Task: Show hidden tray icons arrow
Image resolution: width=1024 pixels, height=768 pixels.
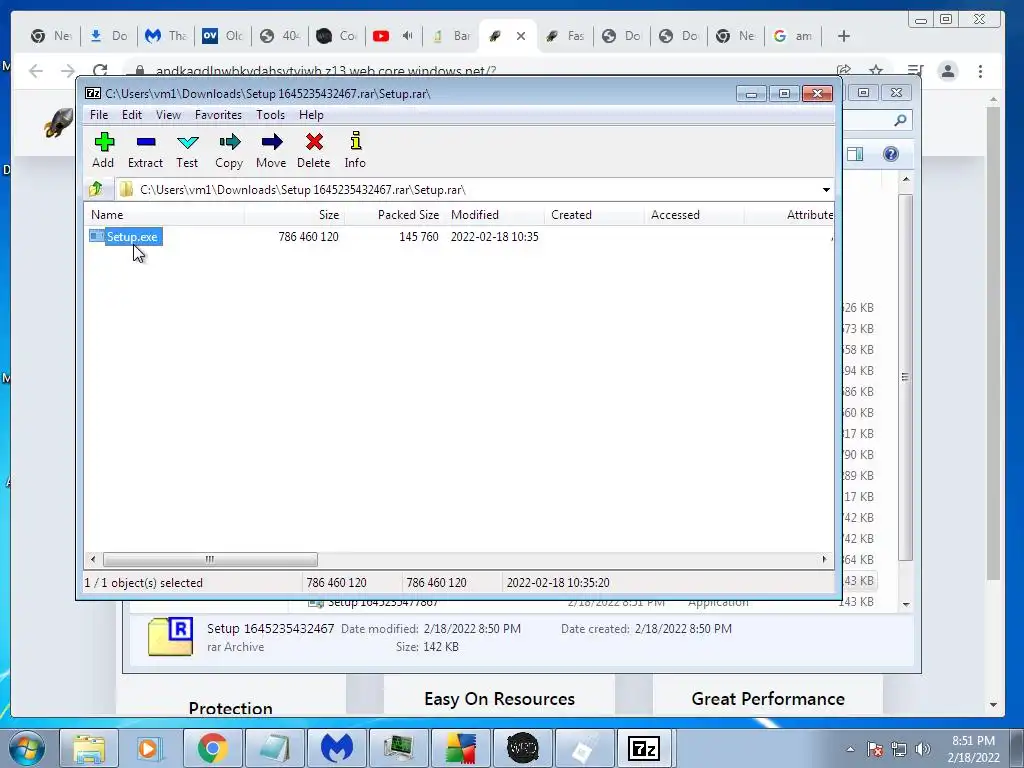Action: click(850, 749)
